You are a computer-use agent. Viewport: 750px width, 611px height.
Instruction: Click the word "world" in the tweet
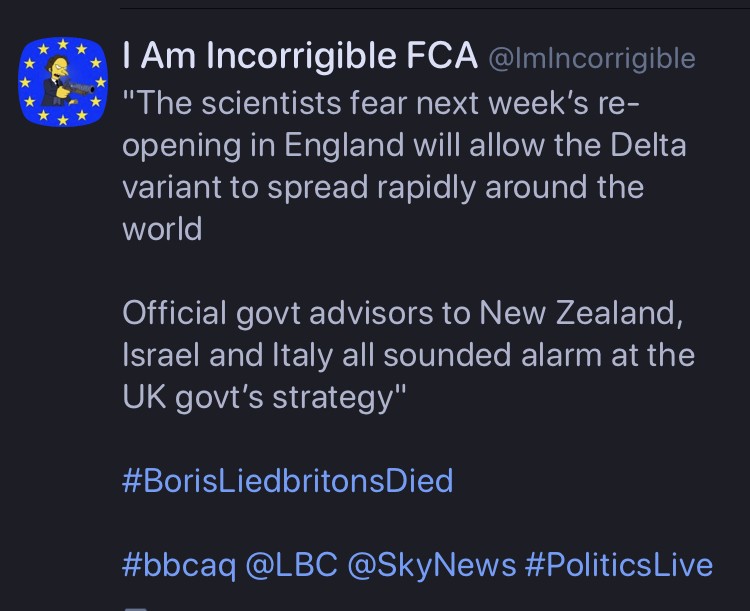tap(162, 228)
